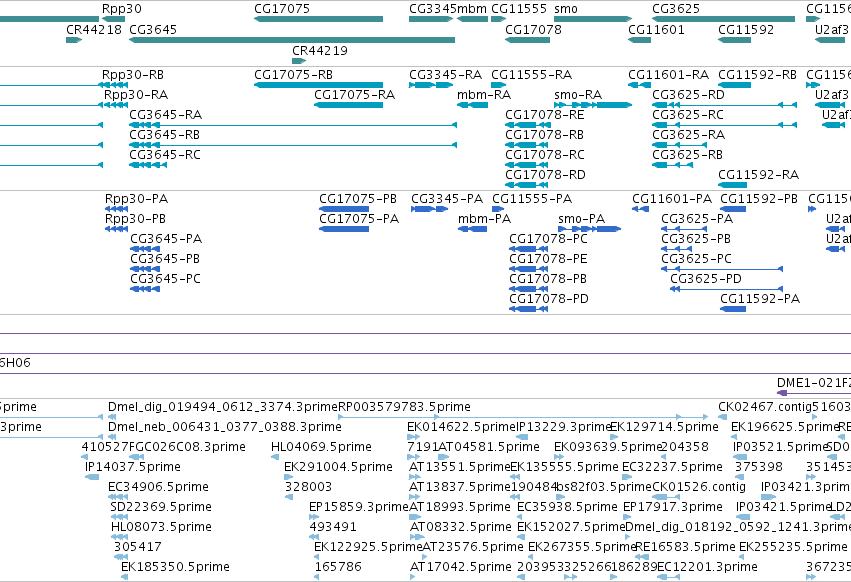The height and width of the screenshot is (582, 851).
Task: Click the EK122925.5prime EST label
Action: pyautogui.click(x=368, y=547)
